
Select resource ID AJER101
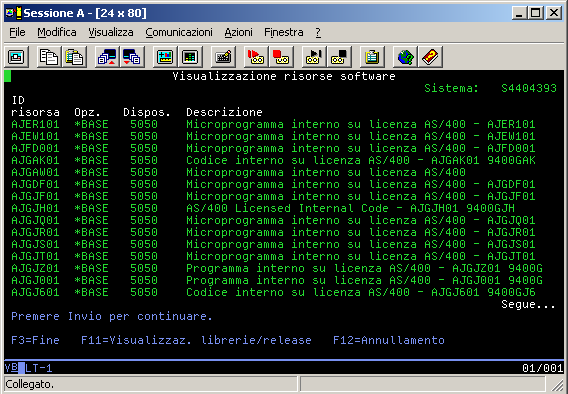click(35, 124)
